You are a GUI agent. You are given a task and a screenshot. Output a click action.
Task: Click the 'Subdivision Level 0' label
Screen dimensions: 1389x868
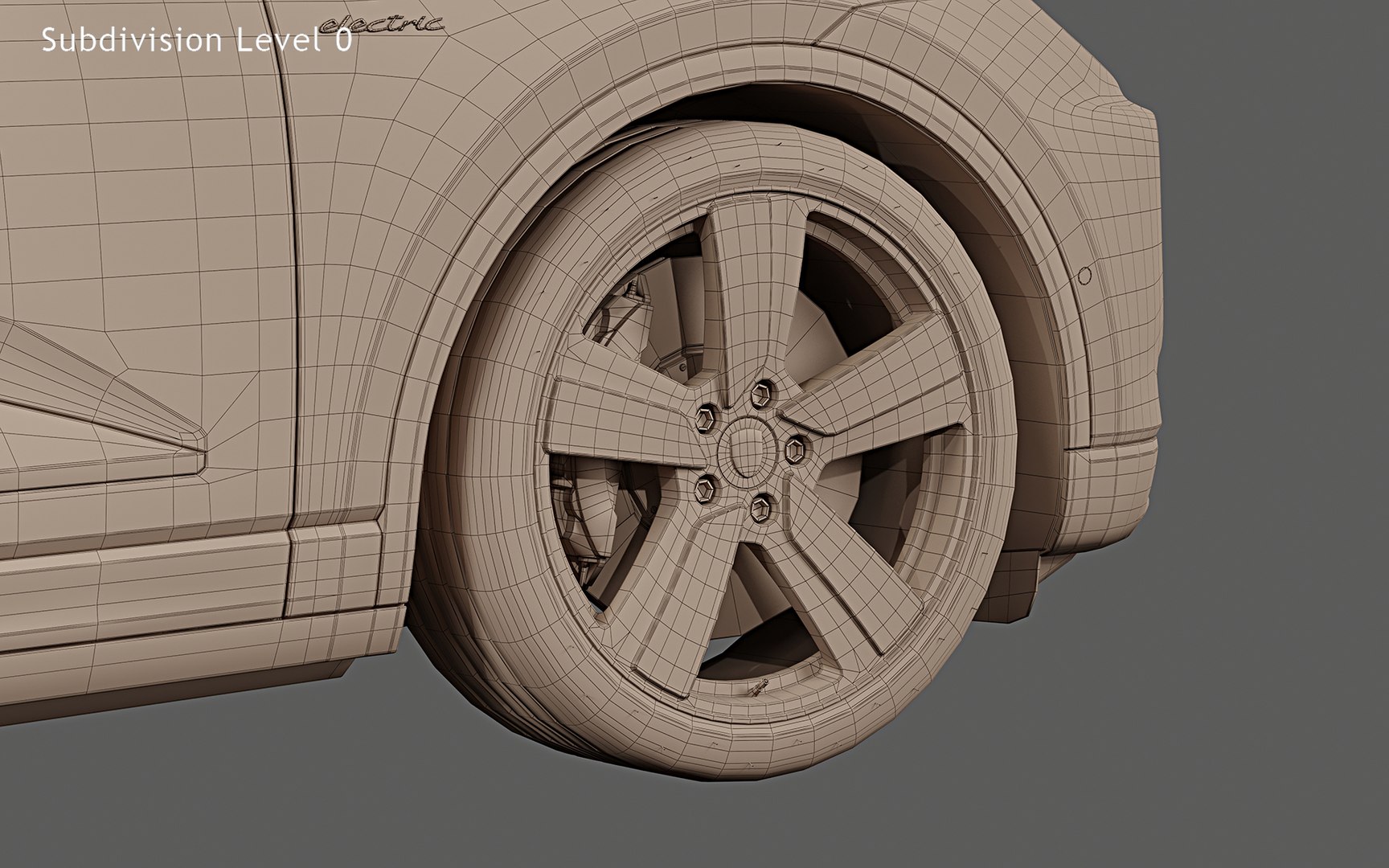point(196,39)
